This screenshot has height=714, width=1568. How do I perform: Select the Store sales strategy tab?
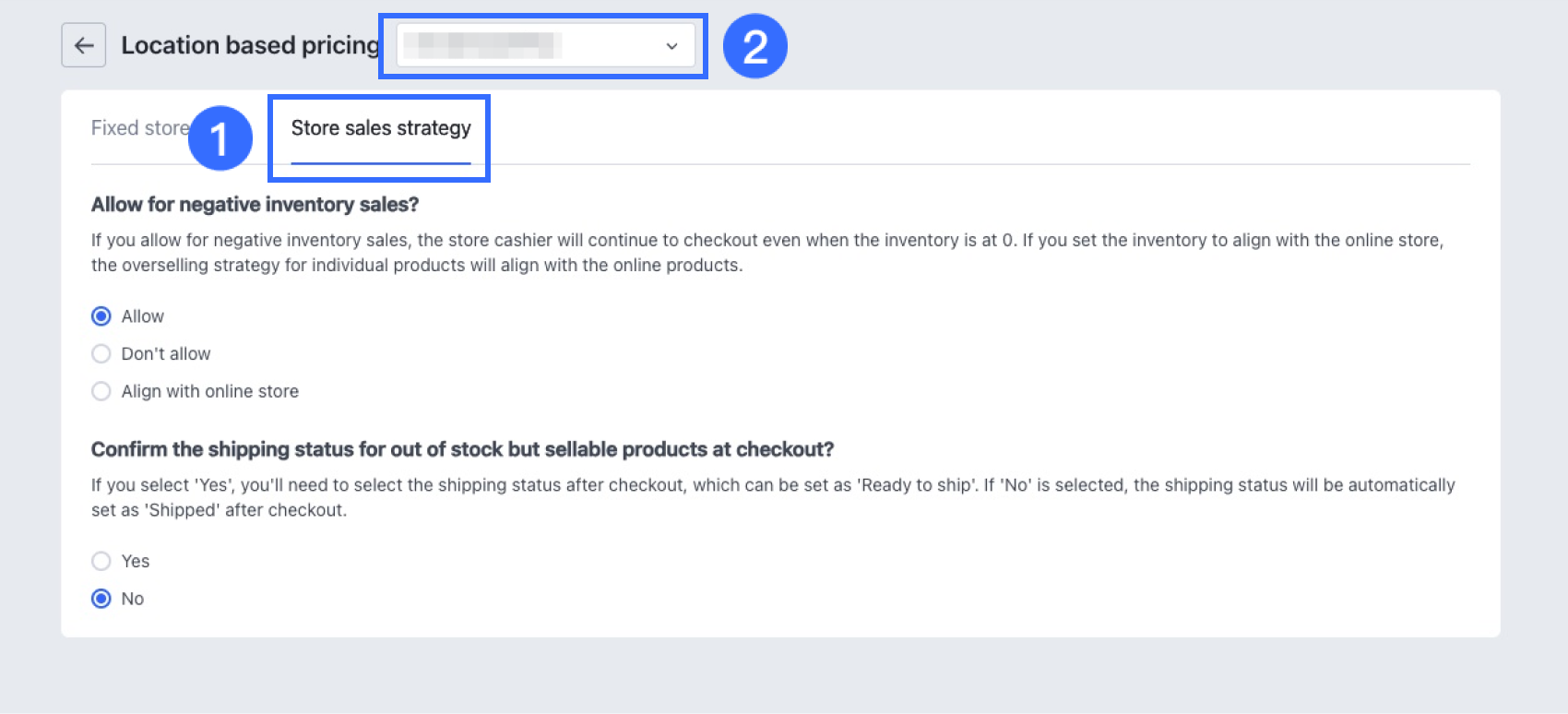(x=381, y=128)
